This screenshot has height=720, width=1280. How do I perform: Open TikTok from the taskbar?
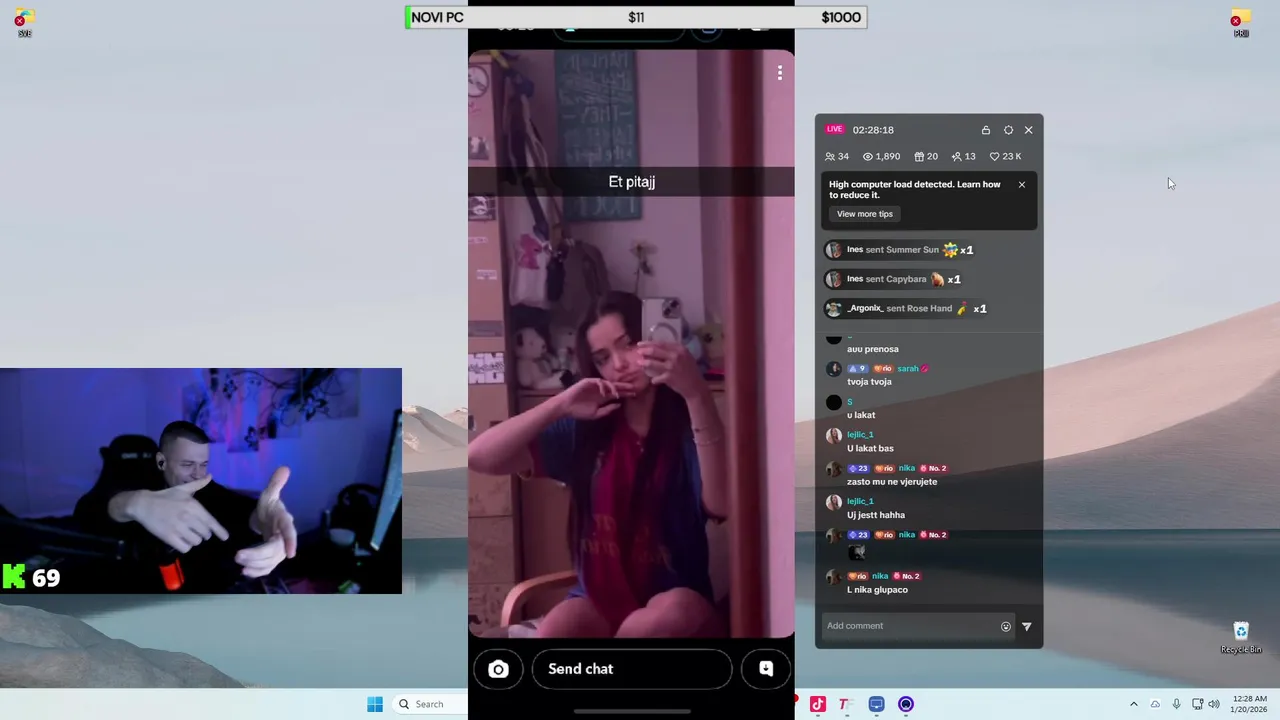coord(818,704)
